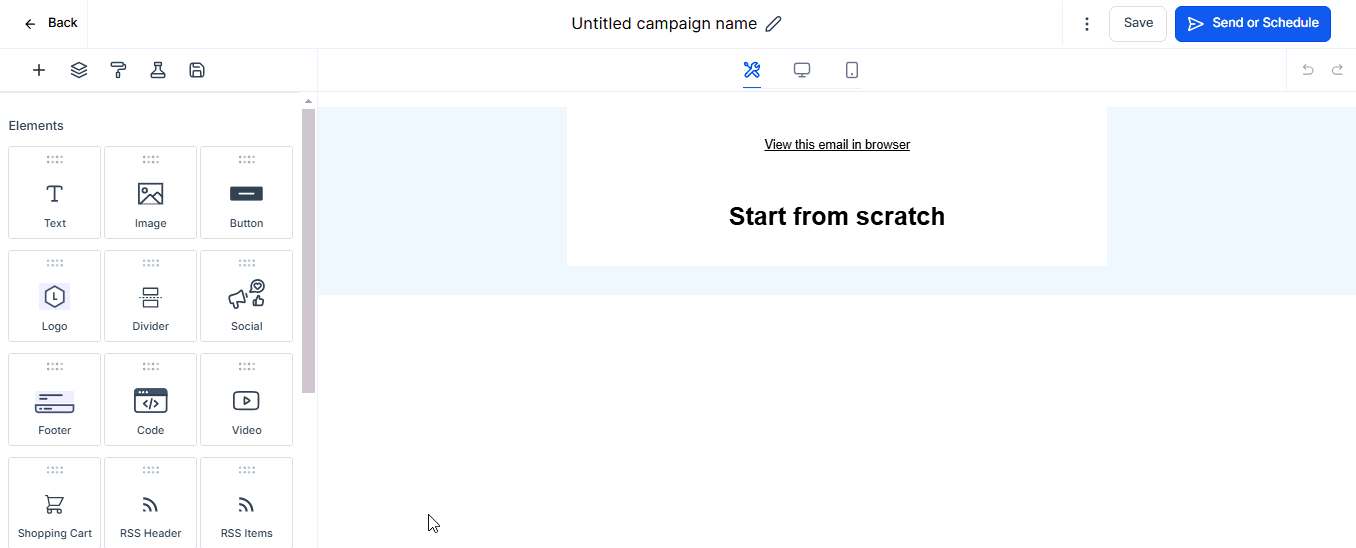Select the Text element tile

55,193
